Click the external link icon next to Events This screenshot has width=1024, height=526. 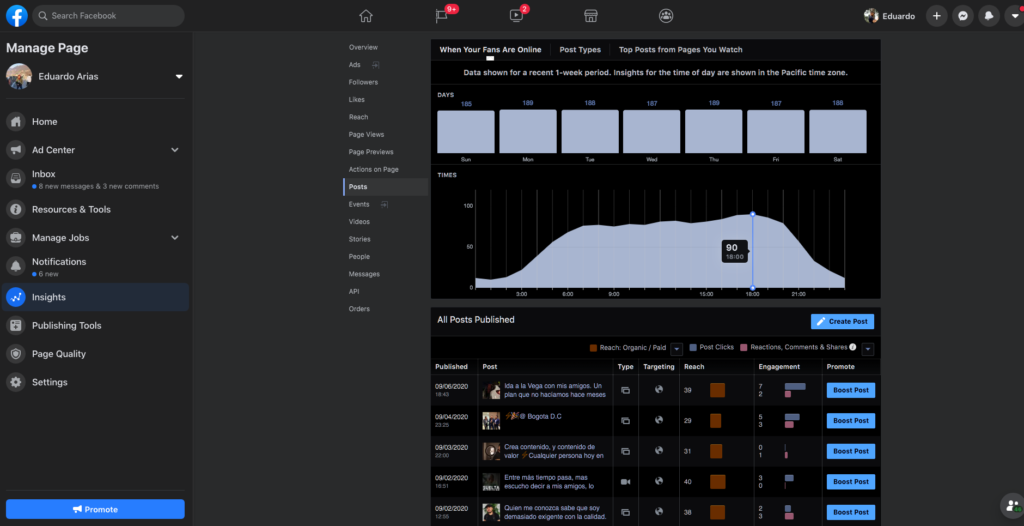tap(385, 205)
